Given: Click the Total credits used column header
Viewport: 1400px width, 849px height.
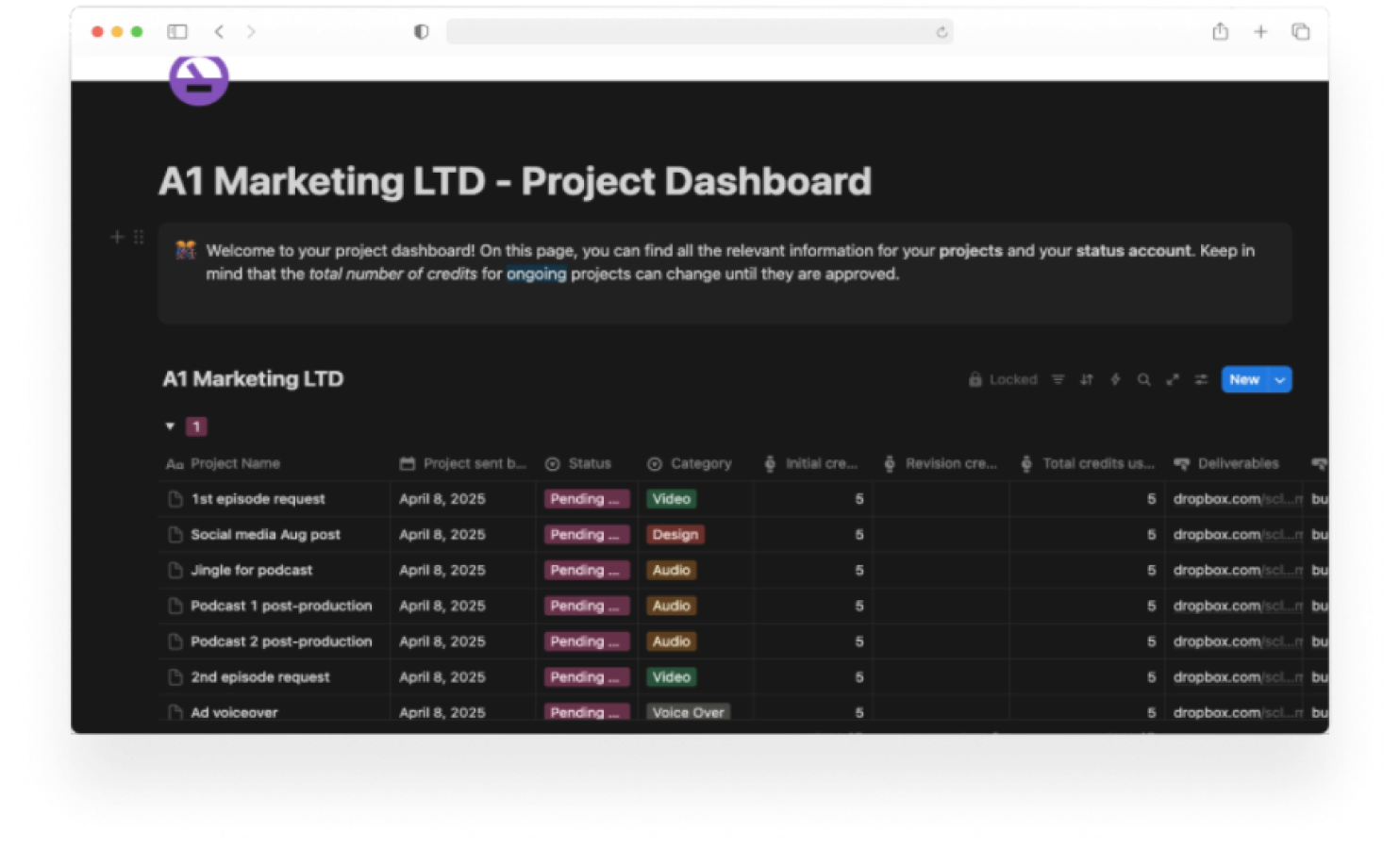Looking at the screenshot, I should 1088,463.
